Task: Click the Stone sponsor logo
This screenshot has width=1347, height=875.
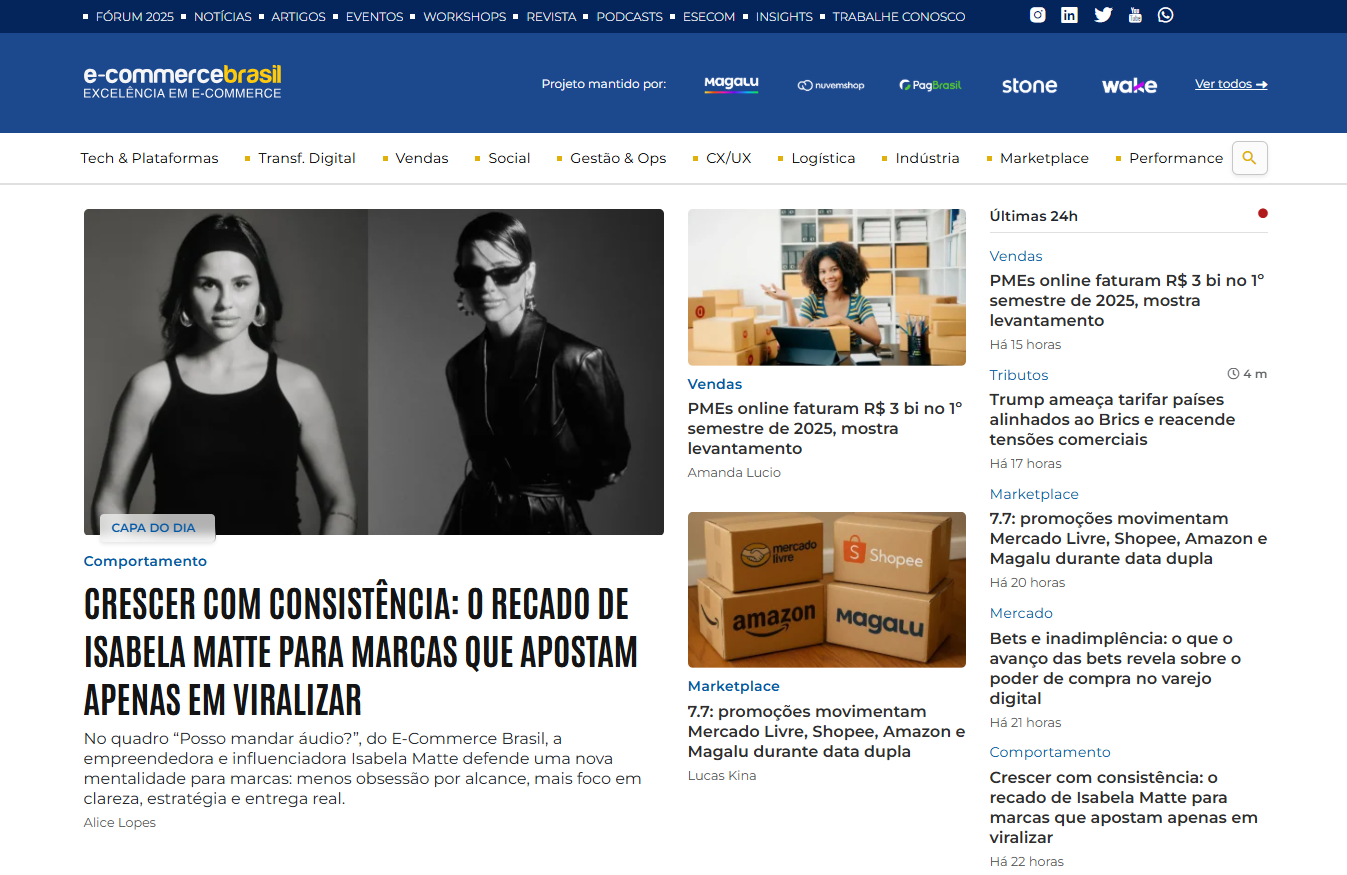Action: 1029,86
